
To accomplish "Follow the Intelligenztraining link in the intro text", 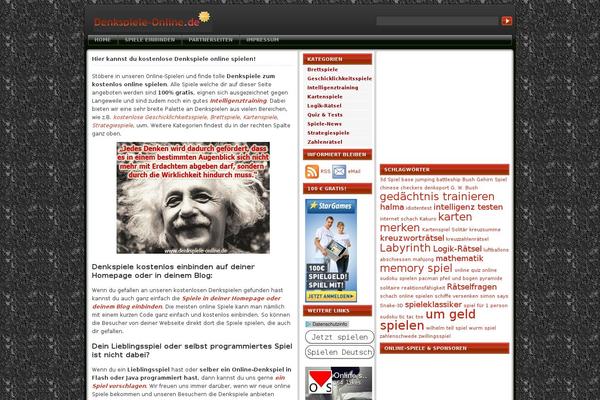I will 238,101.
